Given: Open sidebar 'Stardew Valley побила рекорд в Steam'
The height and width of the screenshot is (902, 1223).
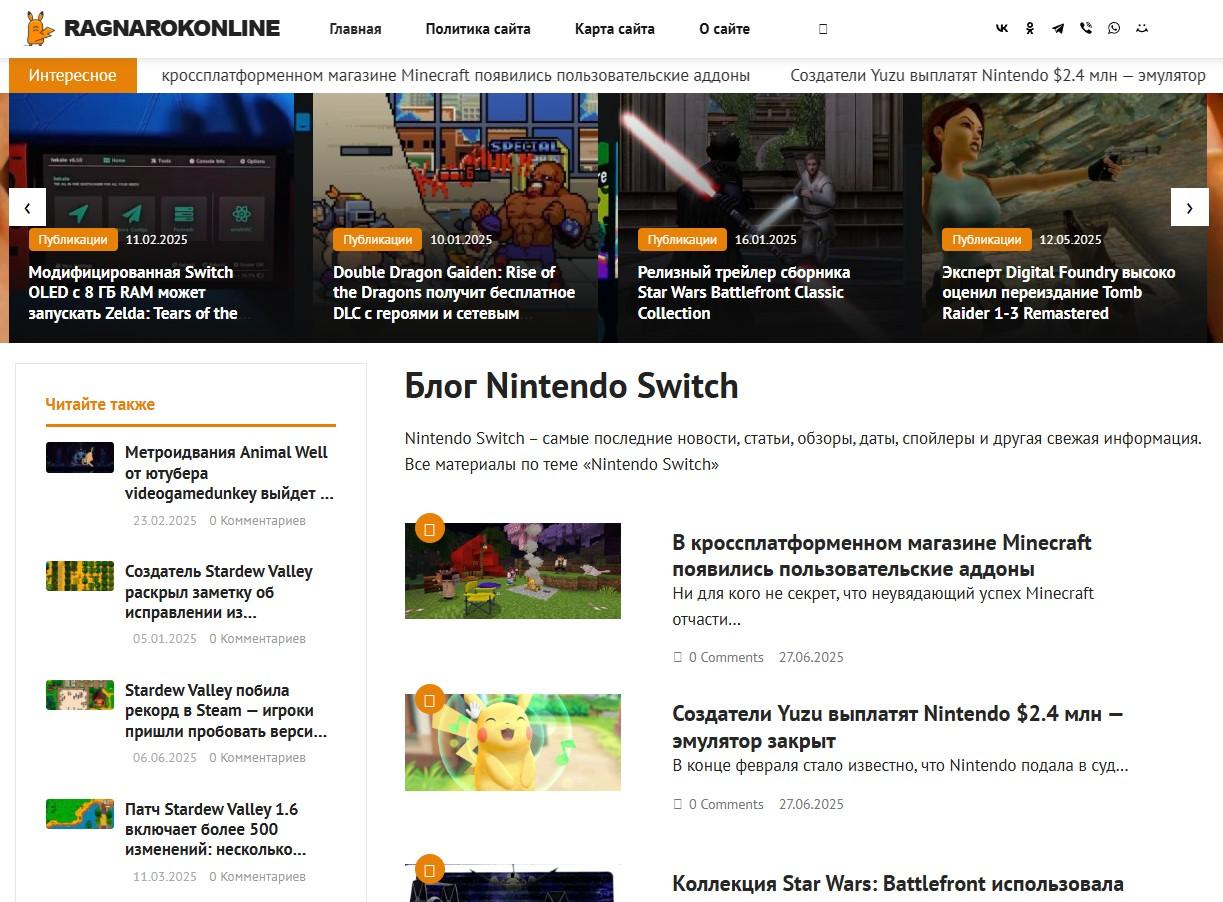Looking at the screenshot, I should 226,710.
